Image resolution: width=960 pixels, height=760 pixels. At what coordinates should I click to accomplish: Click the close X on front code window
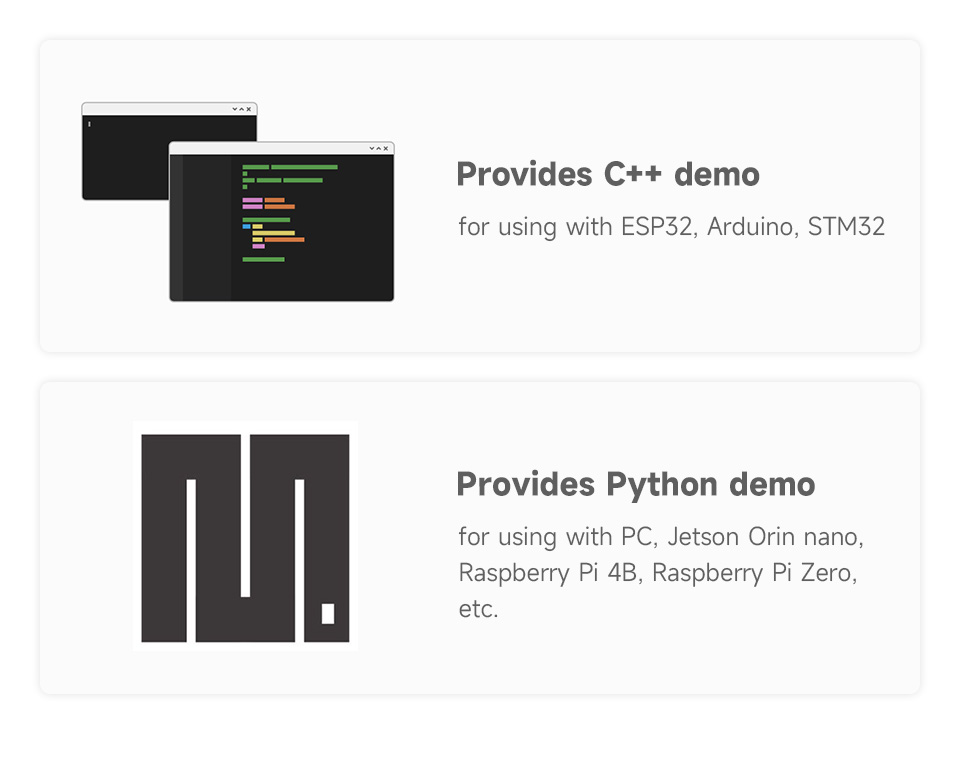tap(386, 148)
